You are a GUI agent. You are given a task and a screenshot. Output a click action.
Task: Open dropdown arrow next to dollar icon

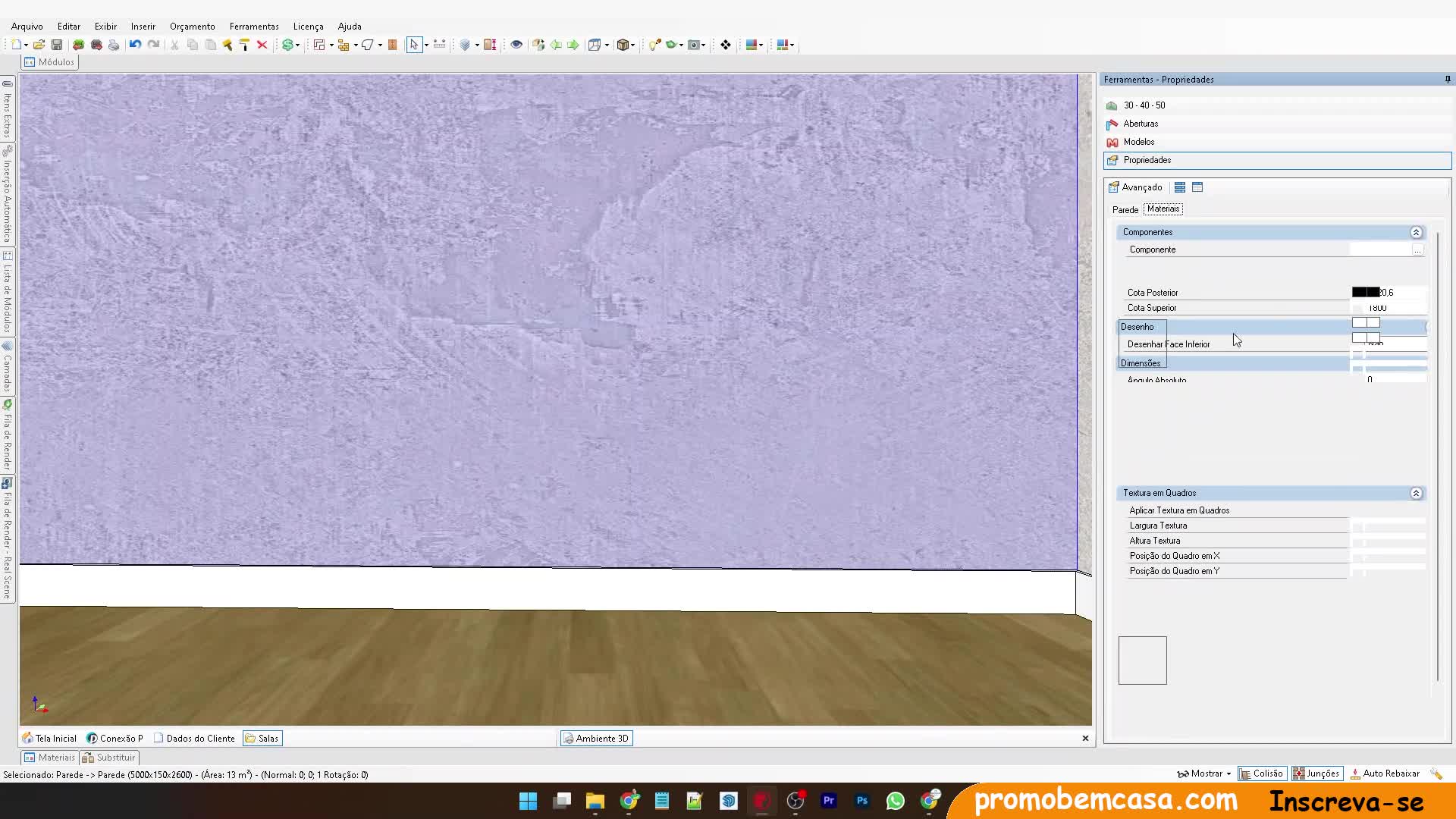298,45
